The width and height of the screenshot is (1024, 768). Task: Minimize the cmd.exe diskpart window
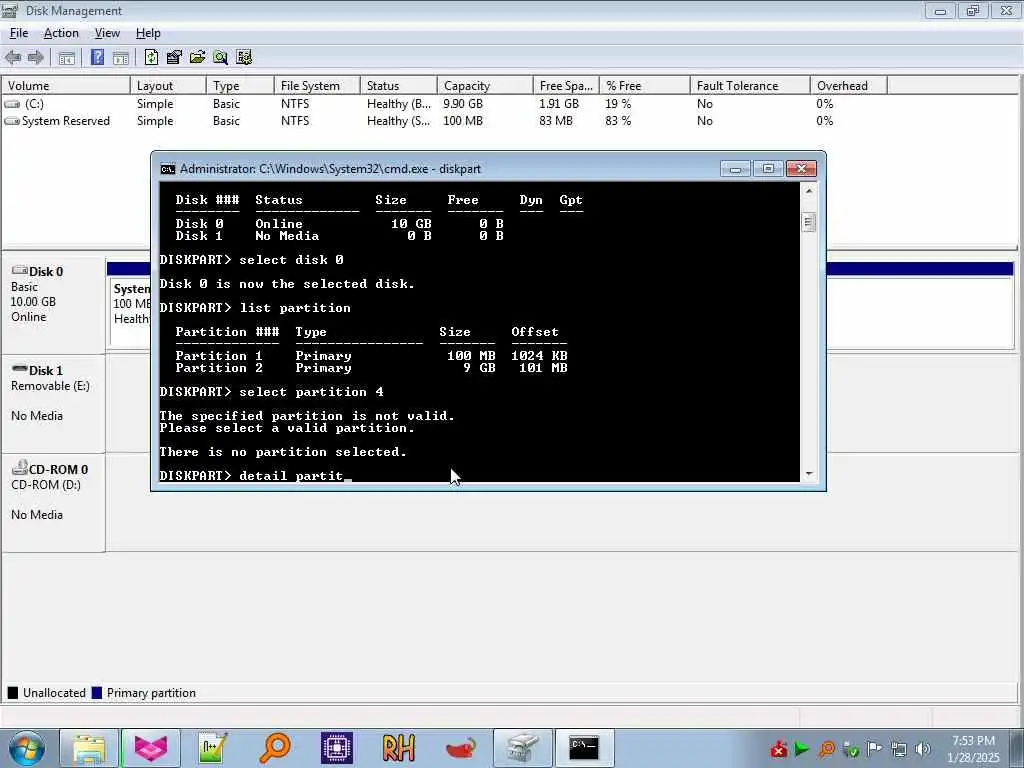[x=735, y=169]
